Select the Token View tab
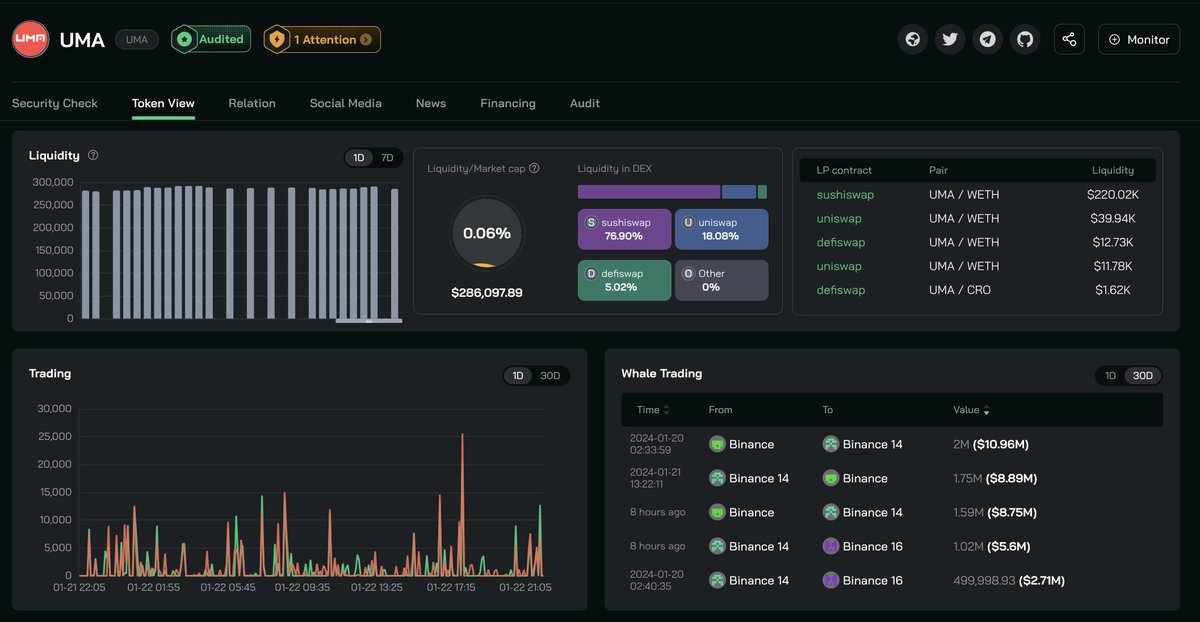 tap(163, 103)
